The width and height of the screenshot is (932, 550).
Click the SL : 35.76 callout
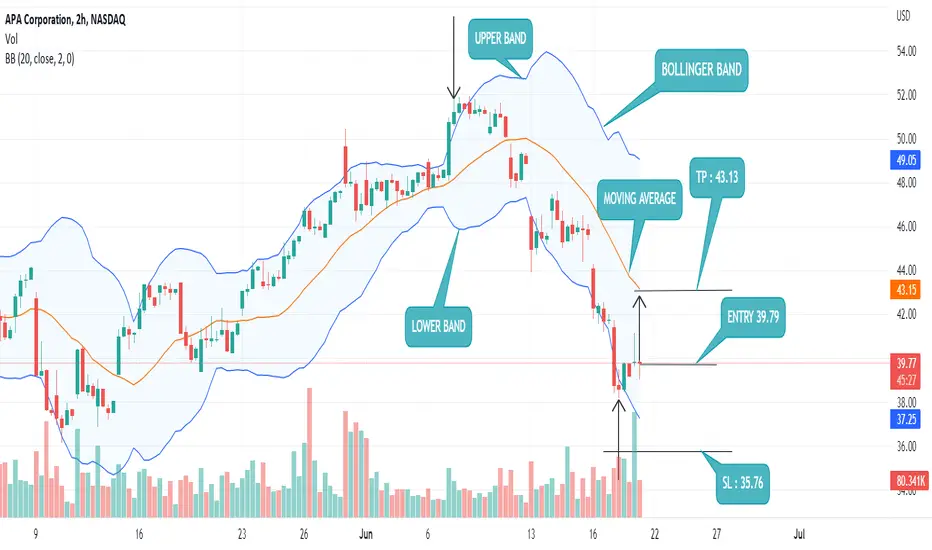click(x=742, y=483)
